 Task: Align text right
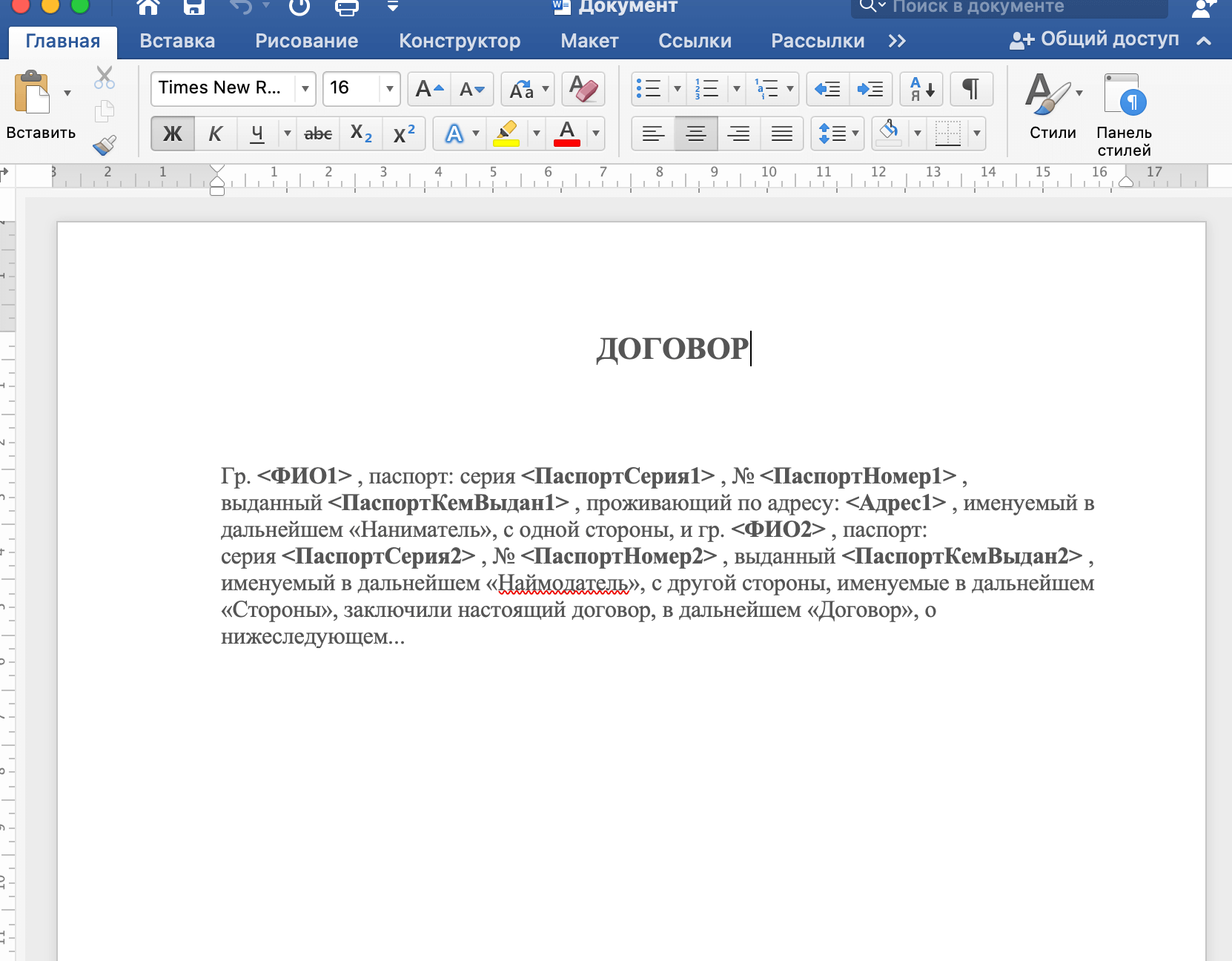[x=739, y=133]
